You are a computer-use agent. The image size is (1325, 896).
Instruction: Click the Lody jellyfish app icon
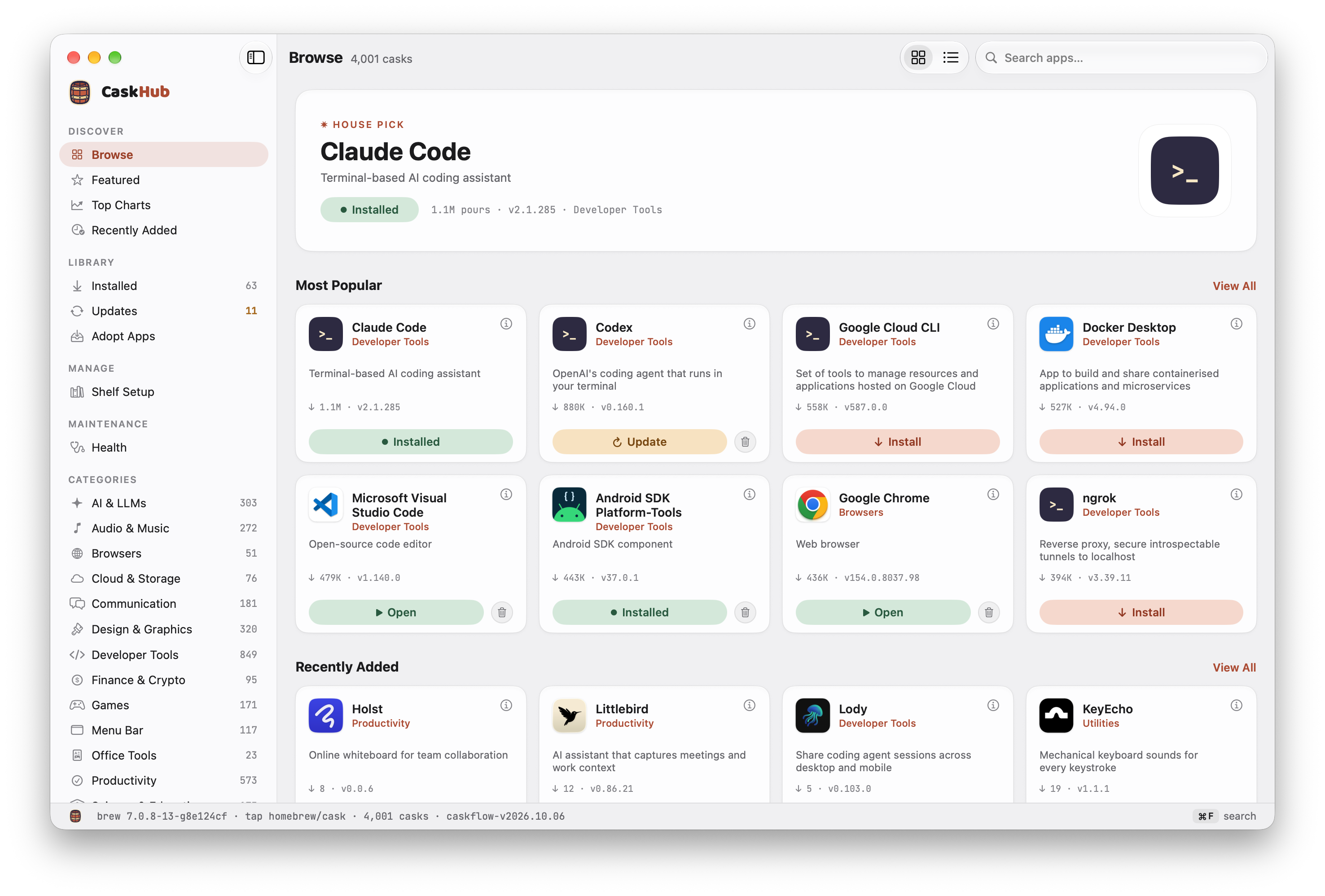(812, 716)
